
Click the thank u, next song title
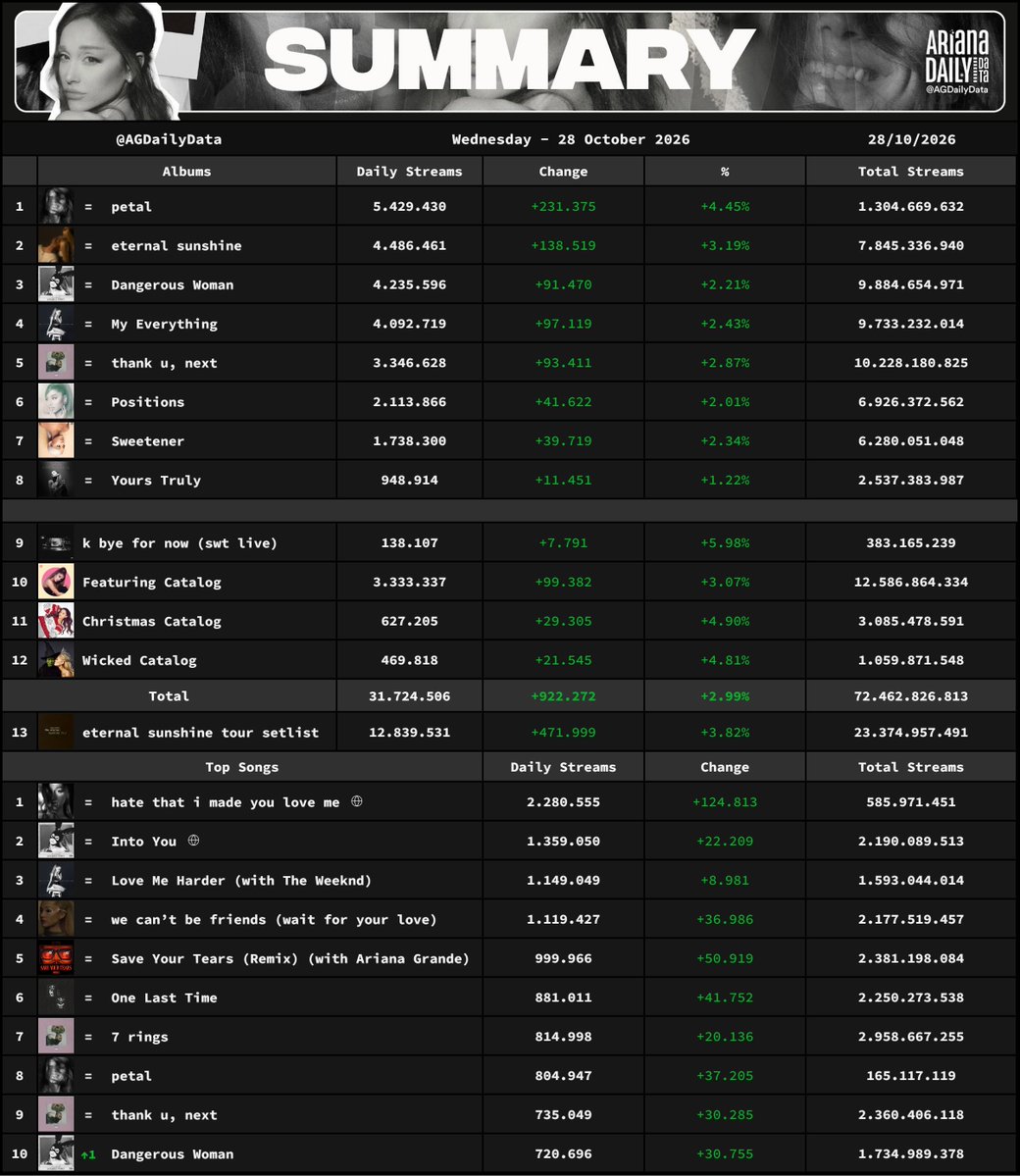click(x=164, y=1114)
